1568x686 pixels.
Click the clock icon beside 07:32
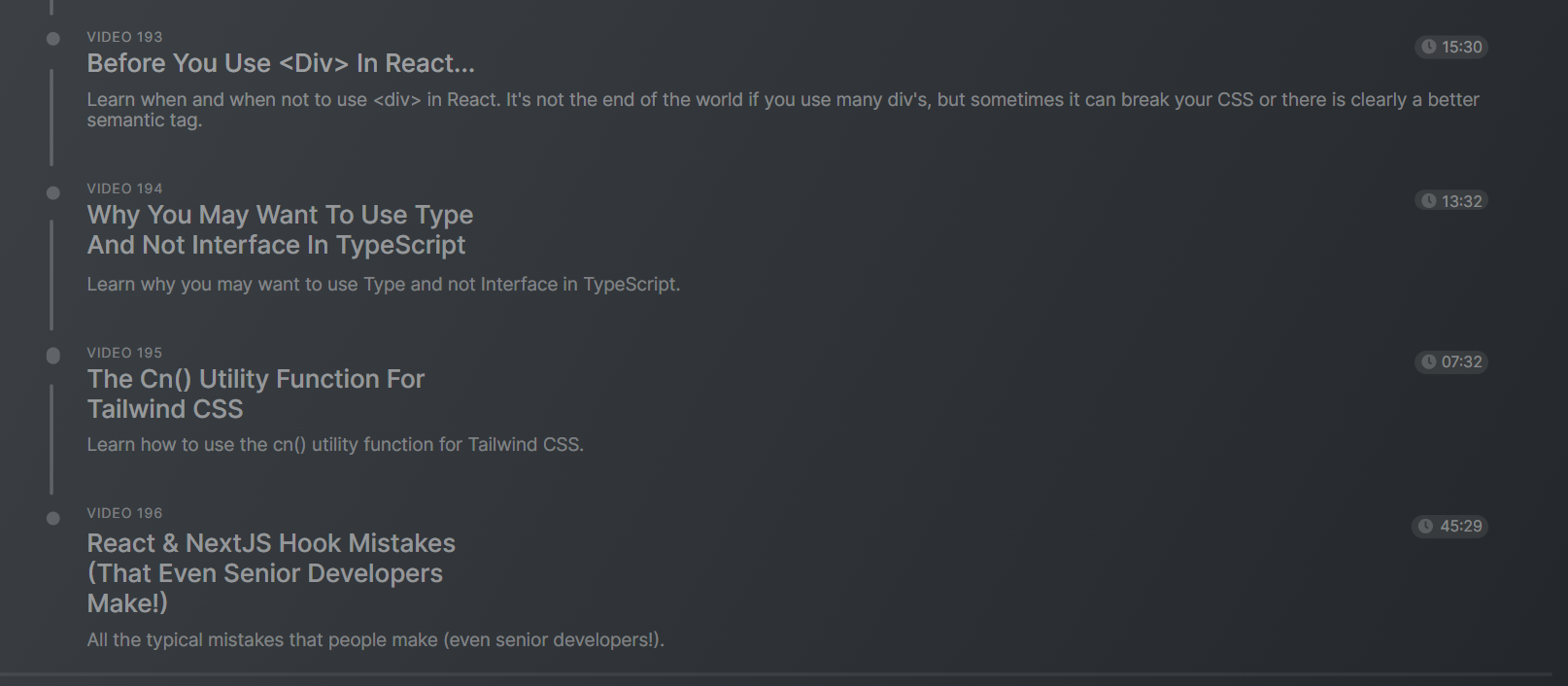[1429, 361]
